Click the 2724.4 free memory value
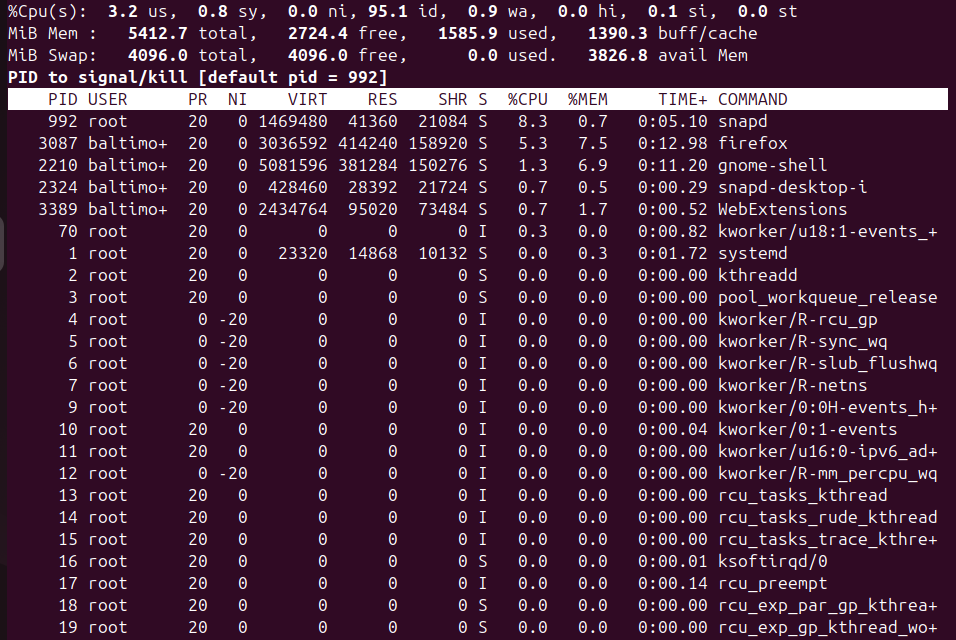The image size is (956, 640). (318, 34)
